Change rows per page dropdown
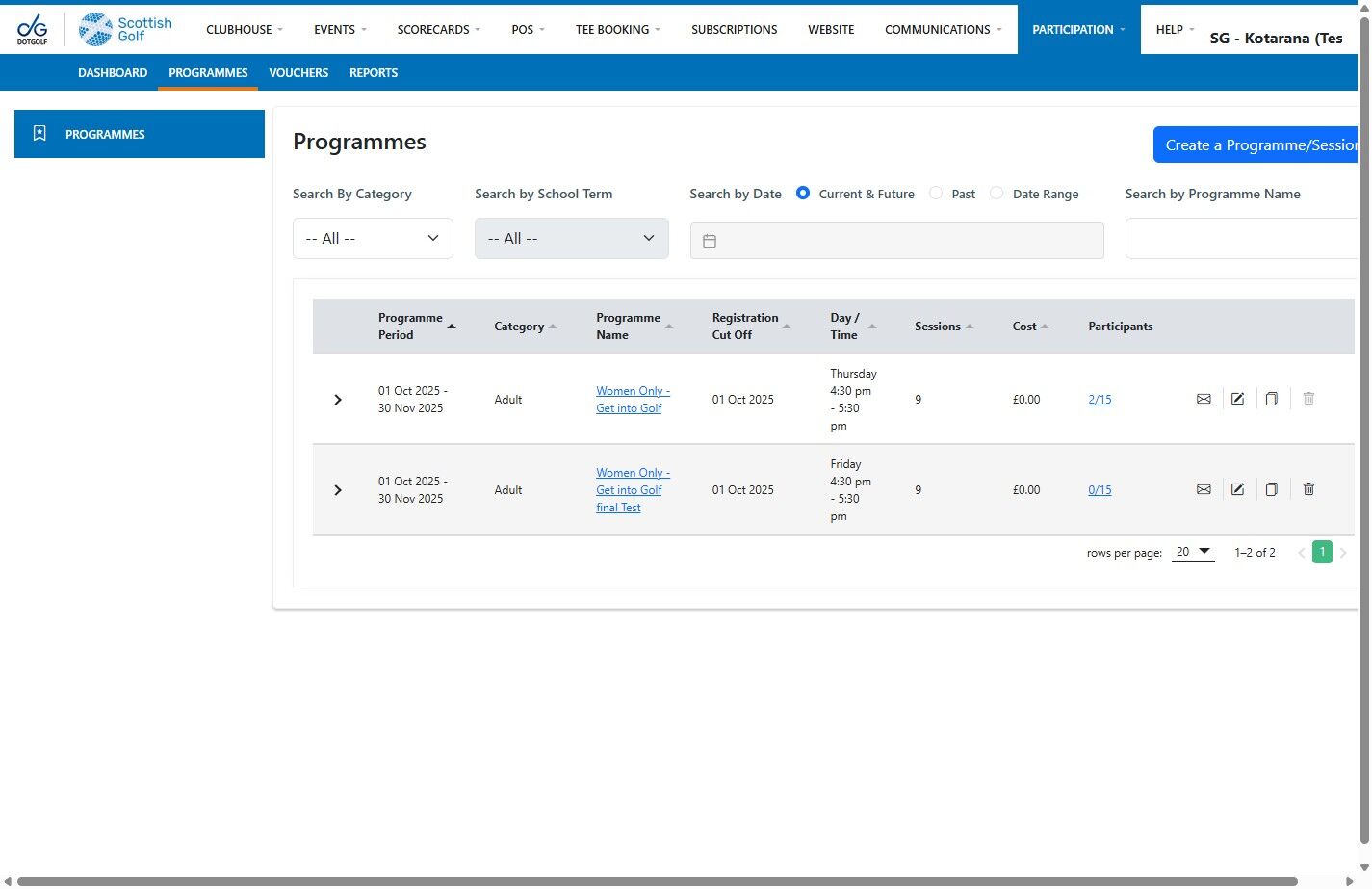The image size is (1372, 889). coord(1193,552)
